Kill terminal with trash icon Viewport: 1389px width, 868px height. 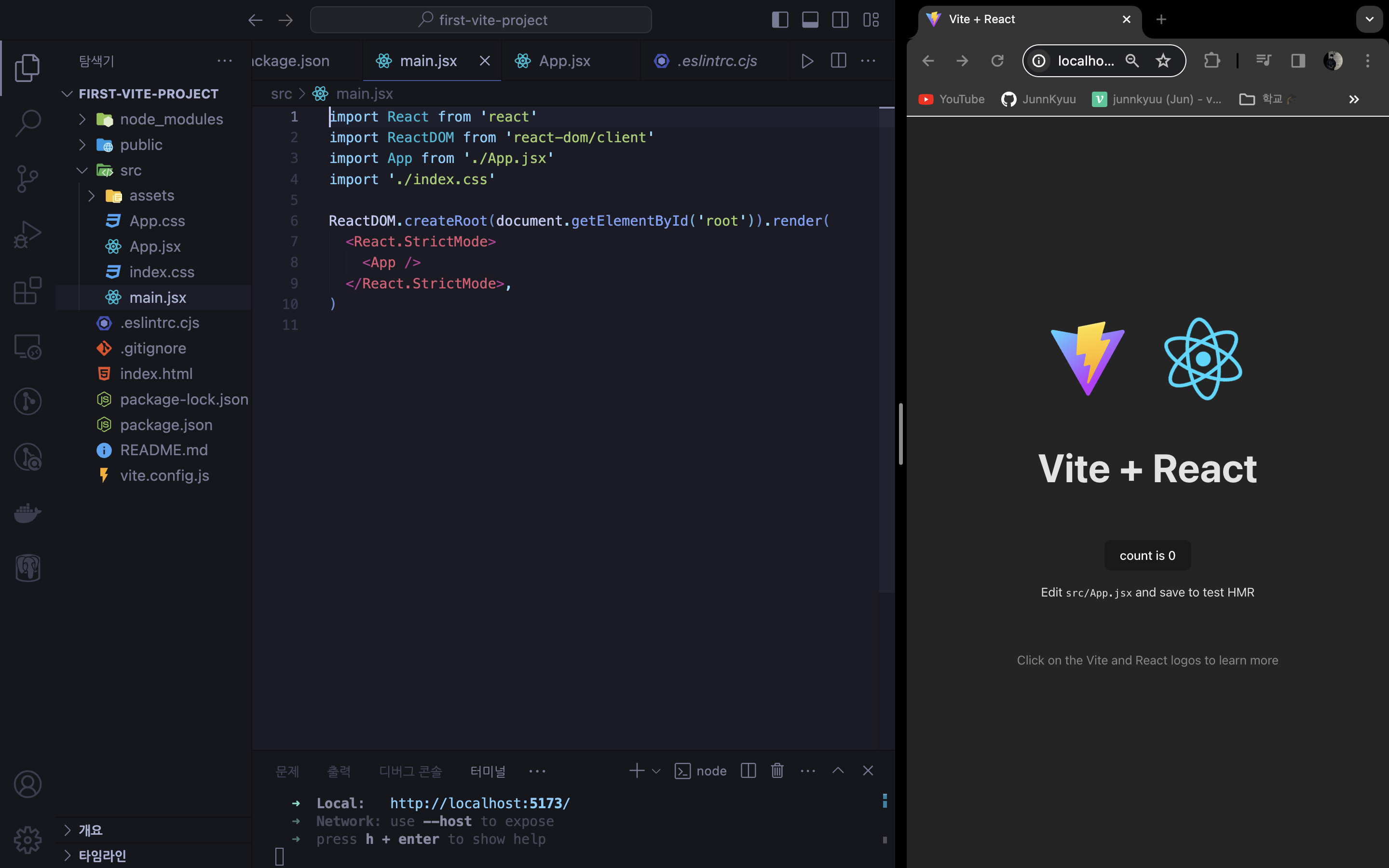tap(777, 771)
